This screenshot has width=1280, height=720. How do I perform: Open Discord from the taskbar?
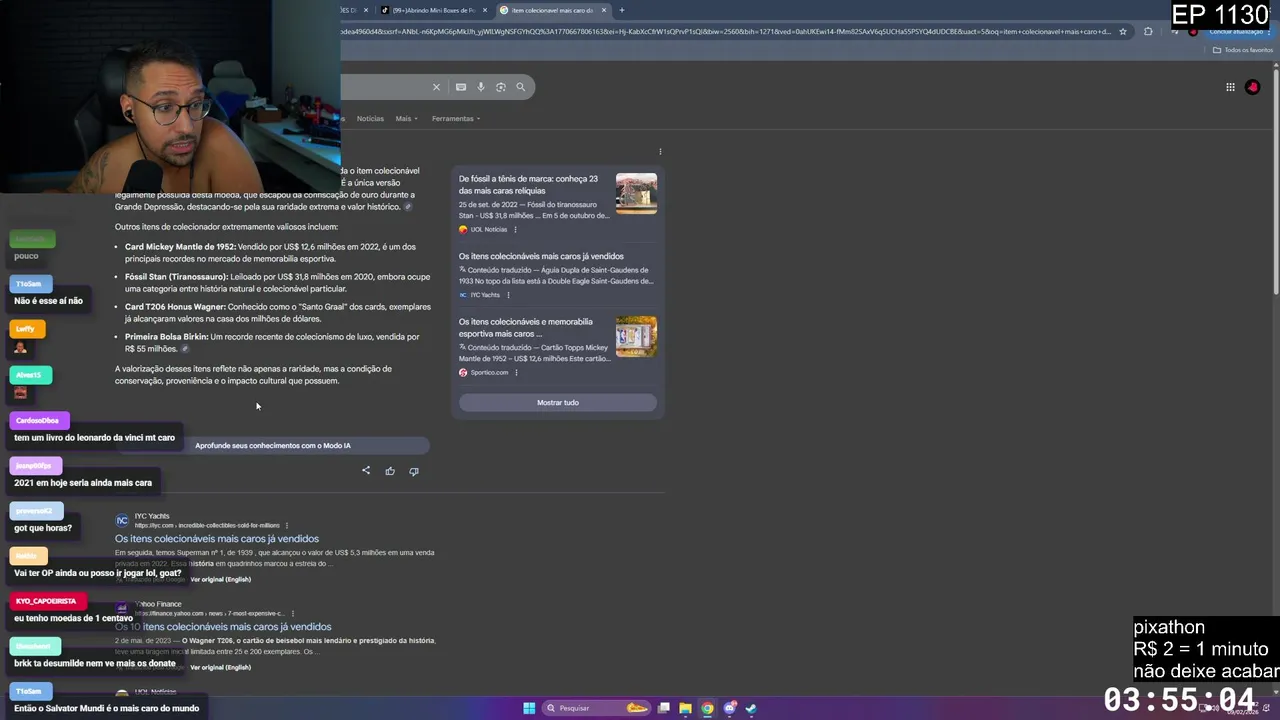(730, 708)
